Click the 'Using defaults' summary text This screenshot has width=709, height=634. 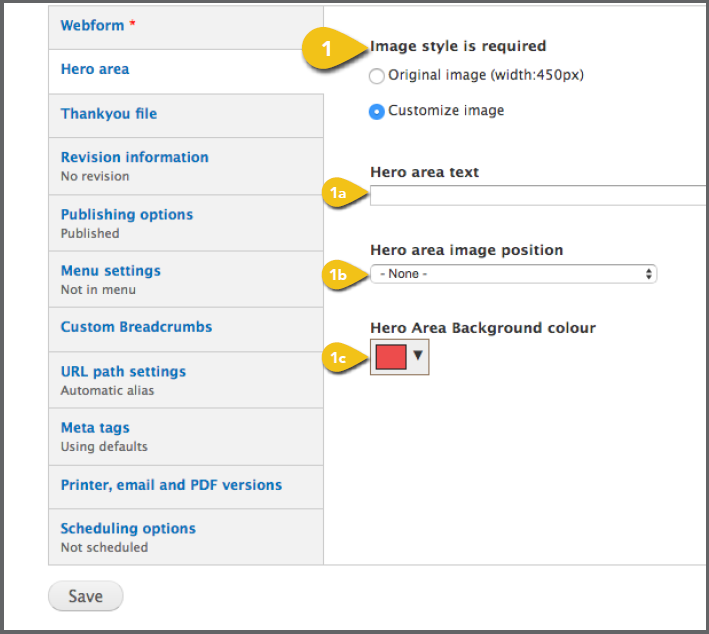(x=104, y=447)
